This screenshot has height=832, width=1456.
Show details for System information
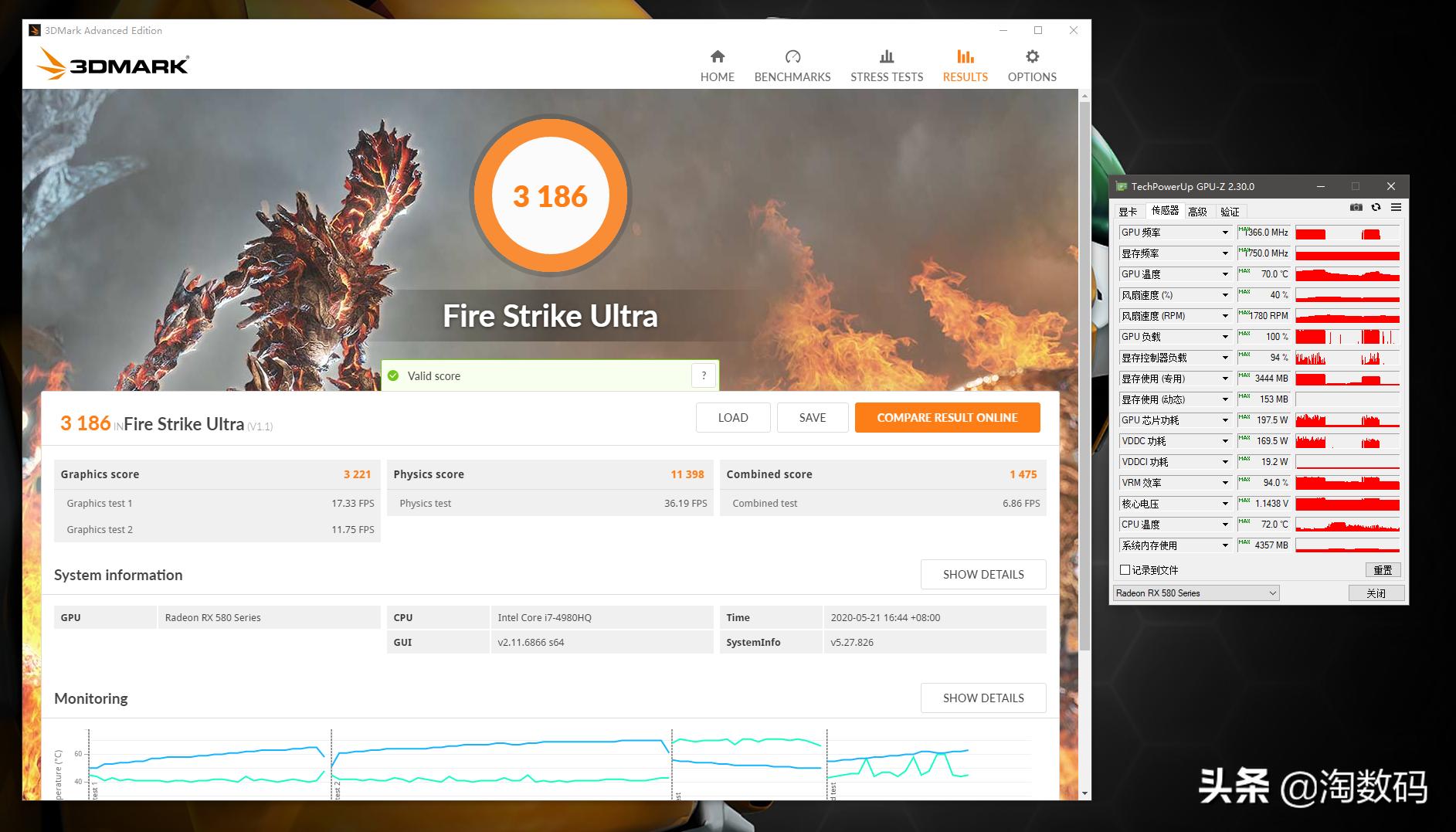click(x=983, y=575)
